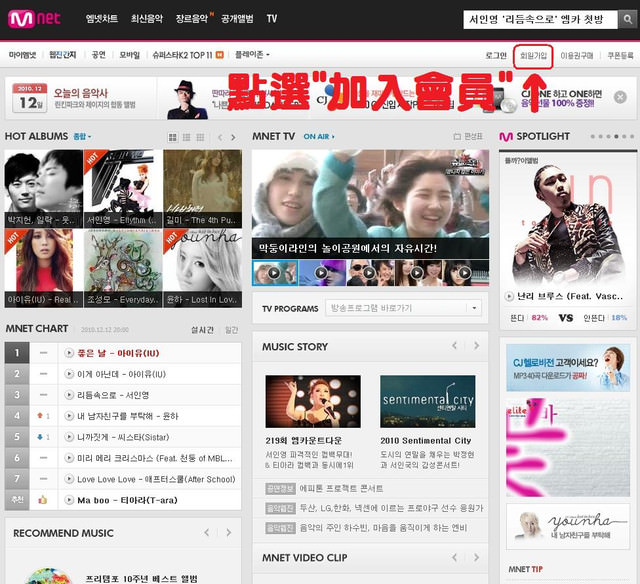Open the TV menu
Screen dimensions: 640x584
pos(272,19)
